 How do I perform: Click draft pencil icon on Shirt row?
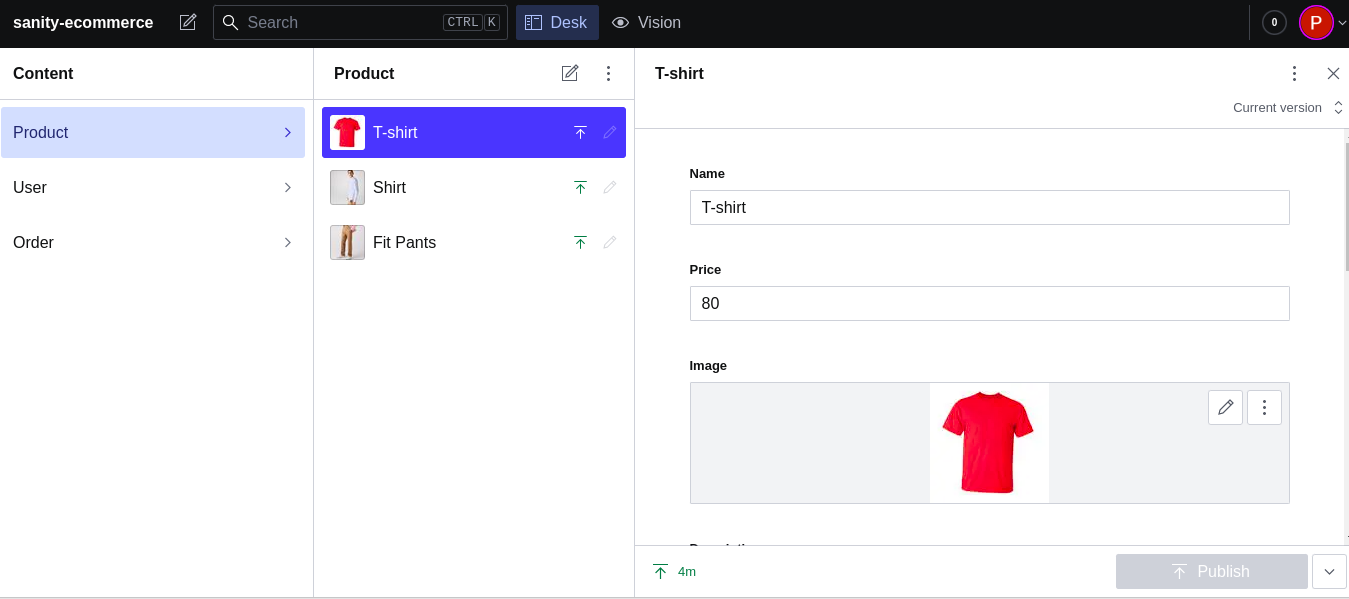[610, 187]
